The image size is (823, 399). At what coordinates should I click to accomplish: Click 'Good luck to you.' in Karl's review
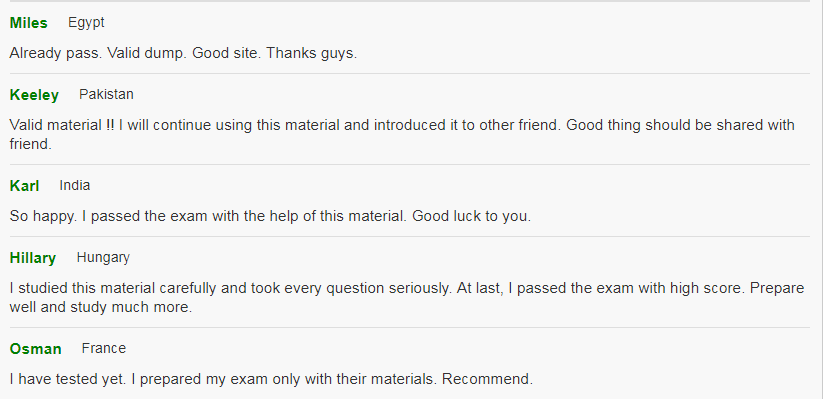pos(471,216)
